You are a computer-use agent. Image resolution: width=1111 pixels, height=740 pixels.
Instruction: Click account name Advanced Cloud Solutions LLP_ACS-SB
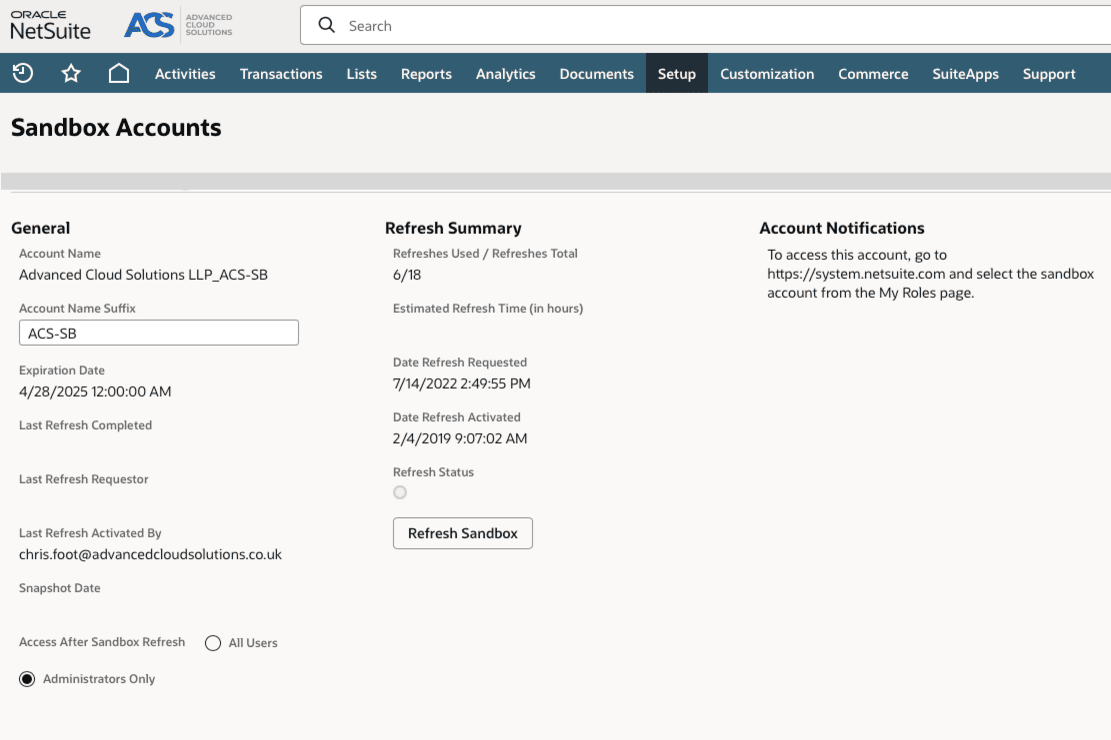click(143, 275)
